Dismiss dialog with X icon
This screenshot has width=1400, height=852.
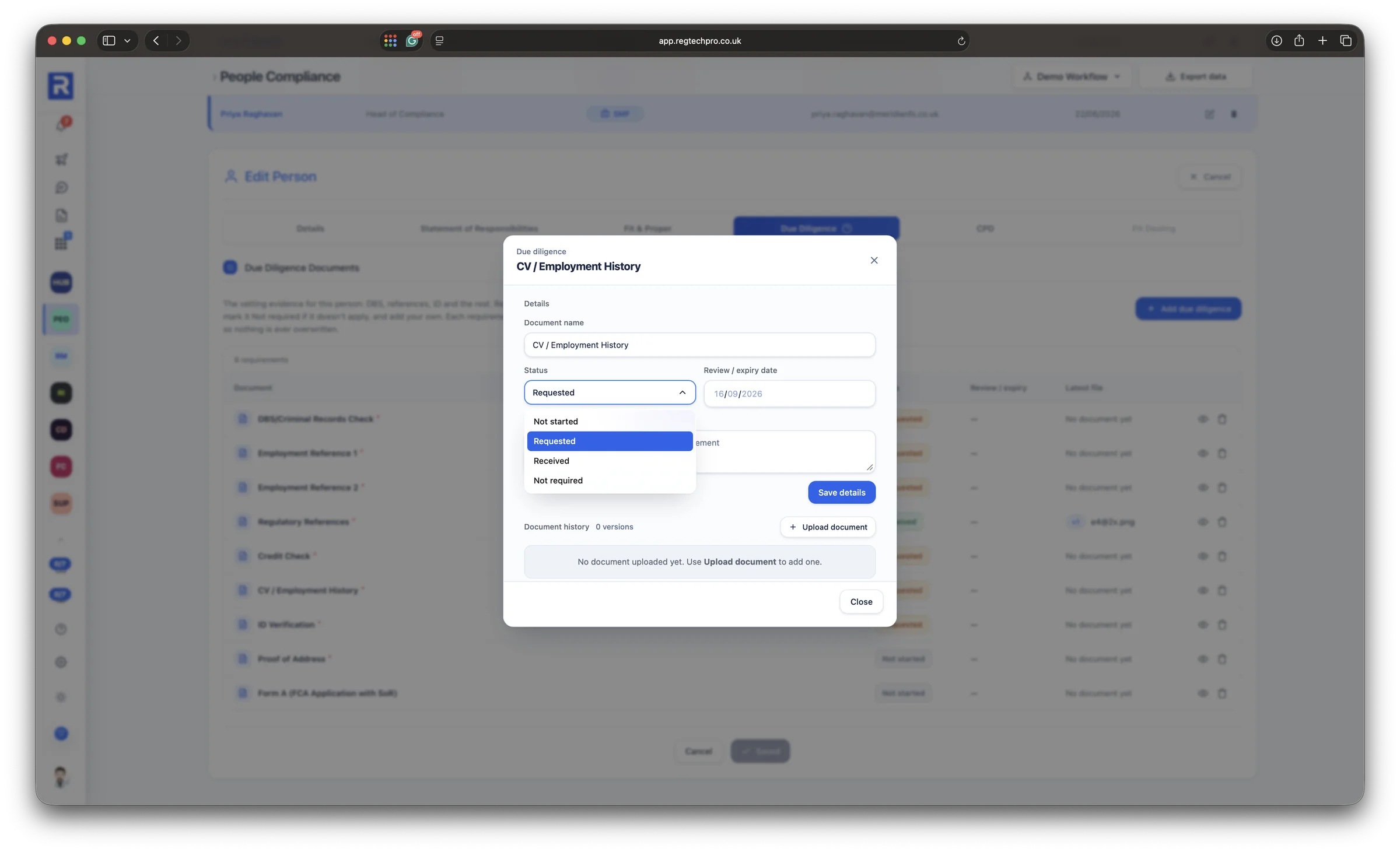pos(874,260)
